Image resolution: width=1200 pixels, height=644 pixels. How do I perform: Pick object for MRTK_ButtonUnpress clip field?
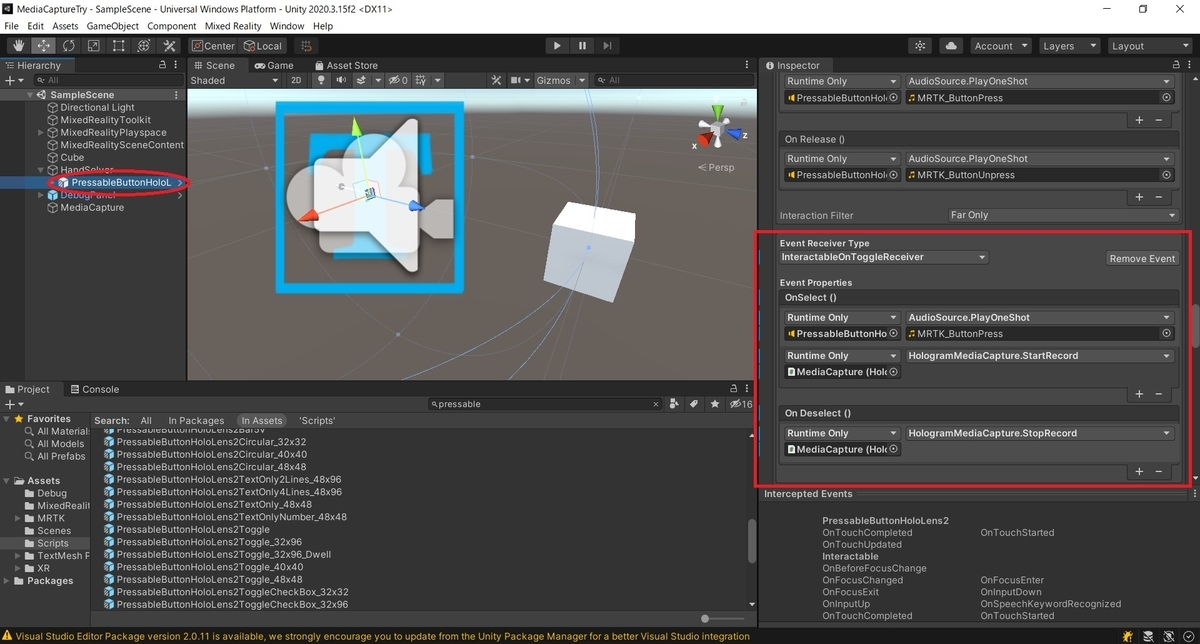(x=1166, y=175)
